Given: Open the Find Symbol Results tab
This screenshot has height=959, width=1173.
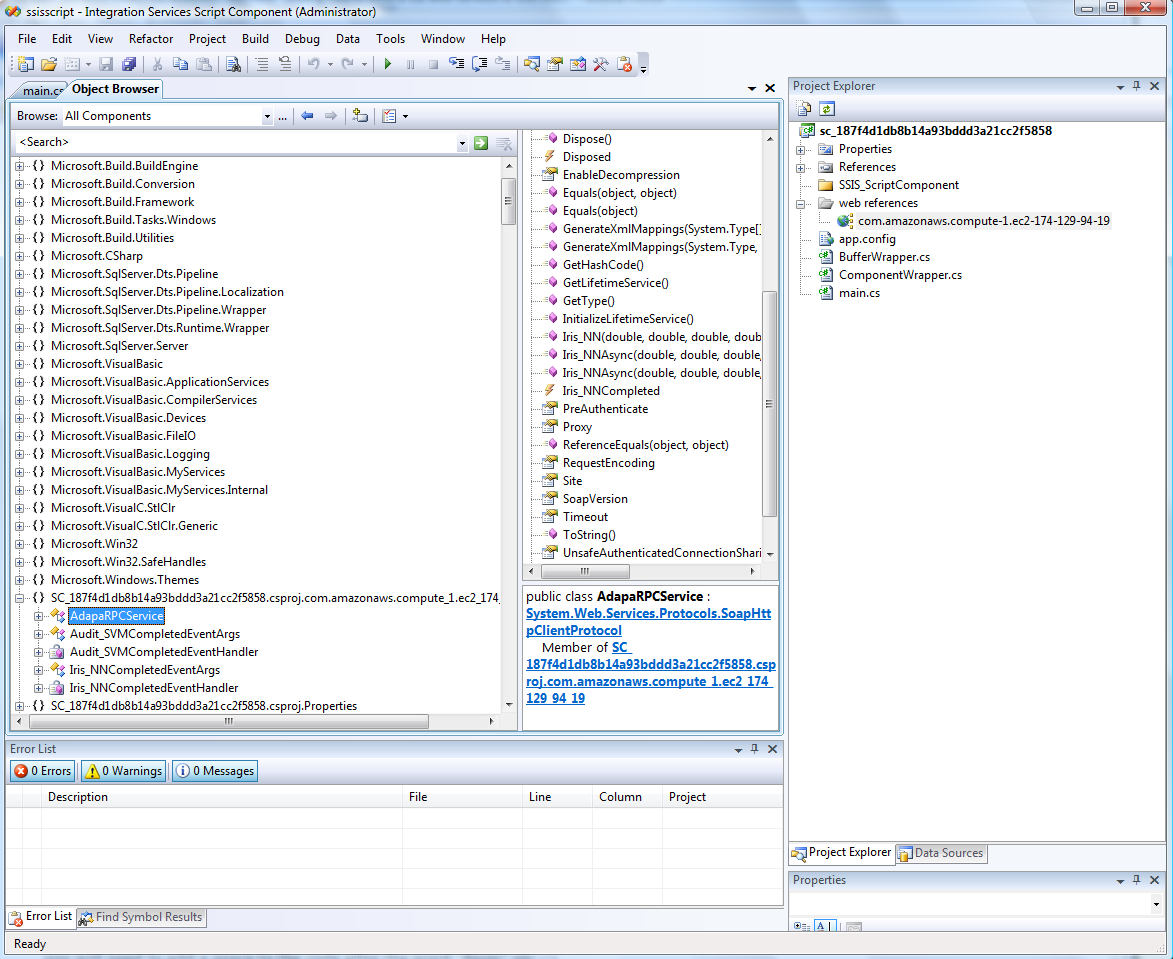Looking at the screenshot, I should pyautogui.click(x=141, y=917).
